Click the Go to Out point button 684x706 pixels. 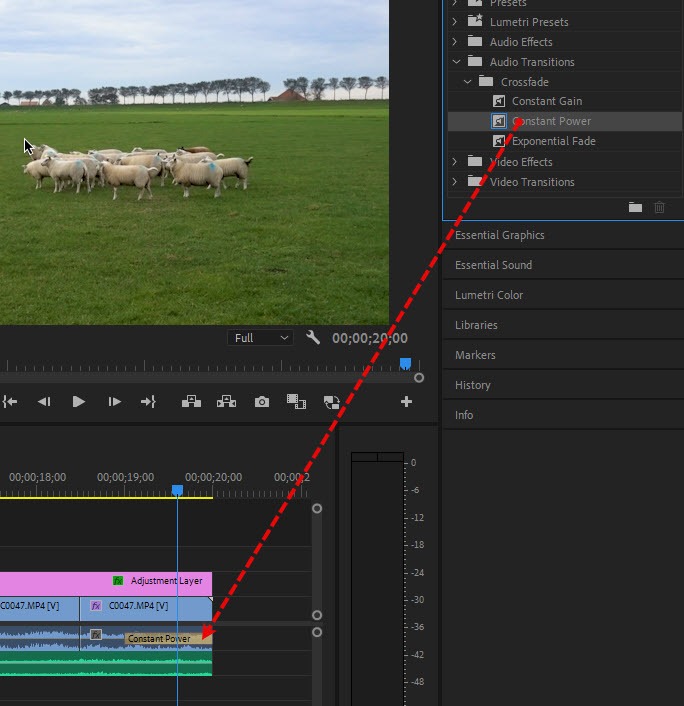(148, 401)
